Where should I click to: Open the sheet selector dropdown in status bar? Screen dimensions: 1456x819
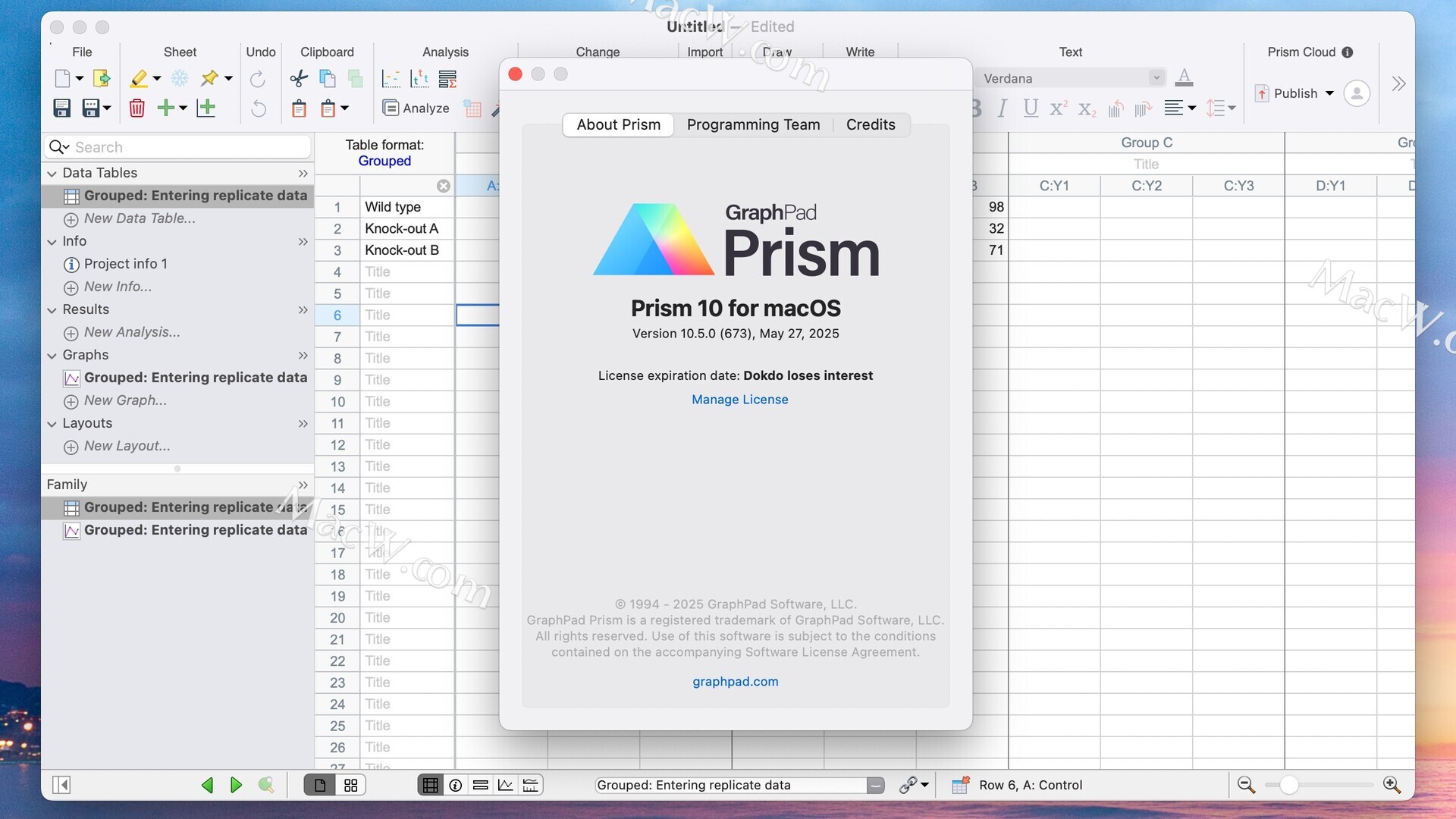click(x=875, y=785)
